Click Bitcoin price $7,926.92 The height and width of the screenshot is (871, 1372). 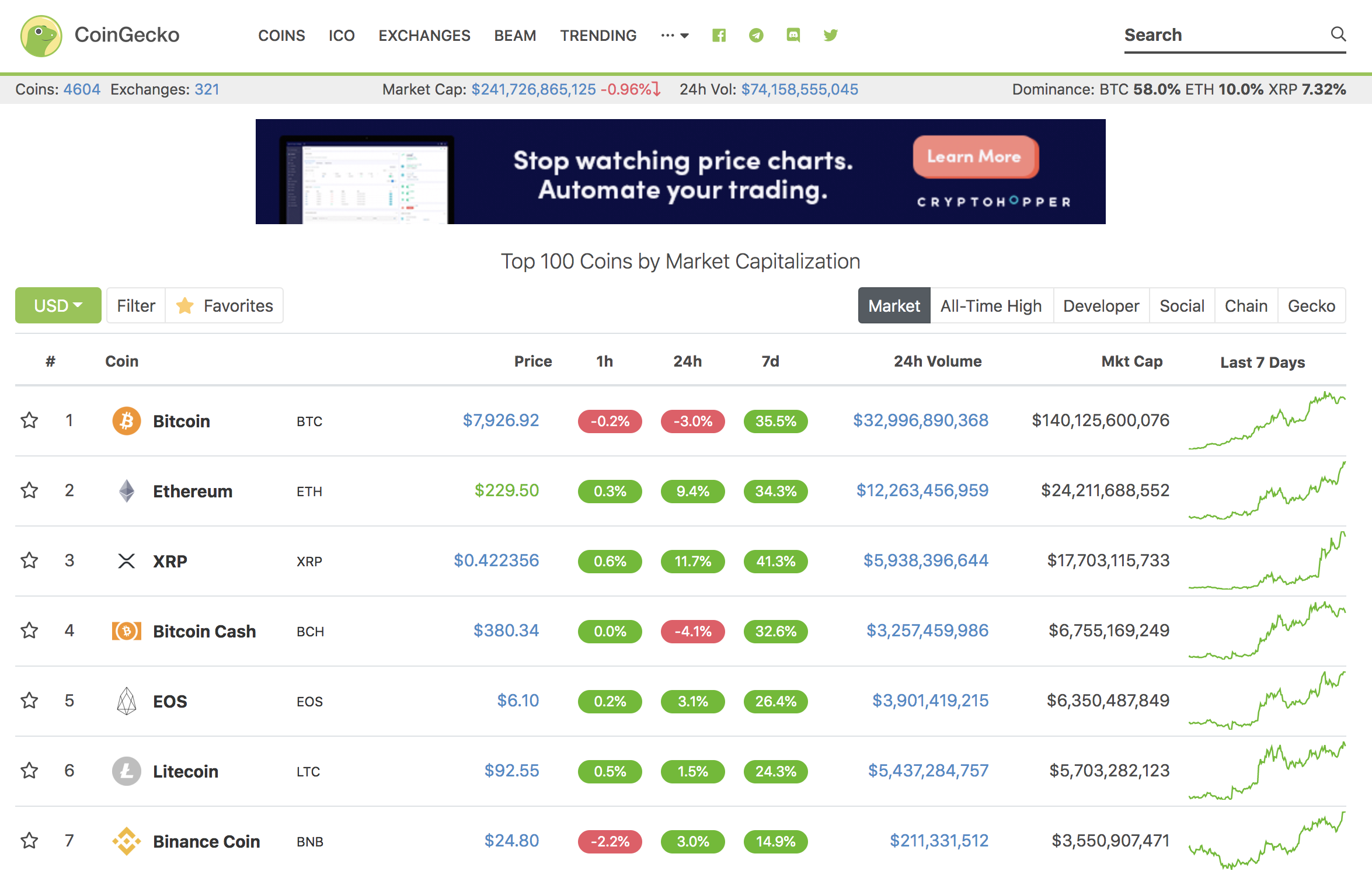click(x=501, y=420)
